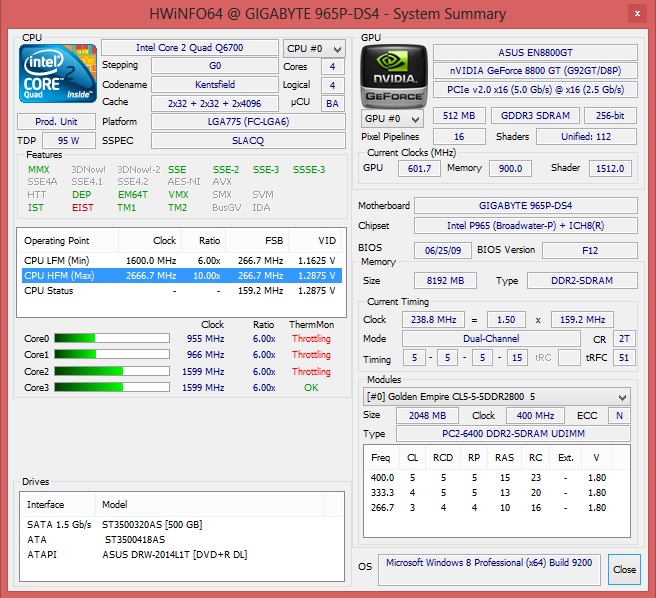Click the Core3 usage bar
The height and width of the screenshot is (598, 656).
tap(112, 387)
